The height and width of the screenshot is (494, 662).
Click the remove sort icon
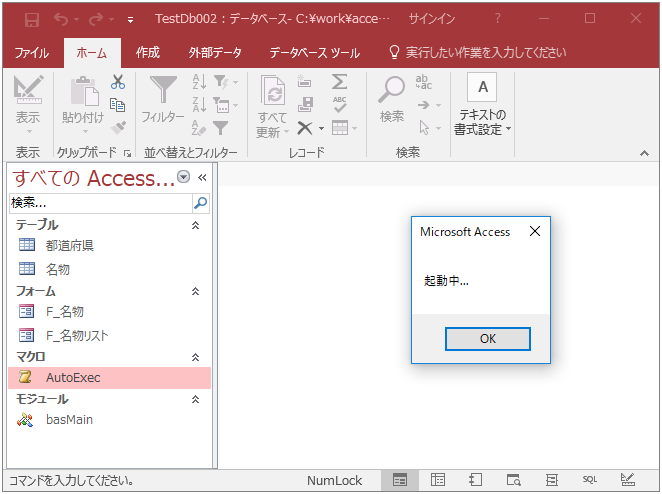pyautogui.click(x=199, y=128)
